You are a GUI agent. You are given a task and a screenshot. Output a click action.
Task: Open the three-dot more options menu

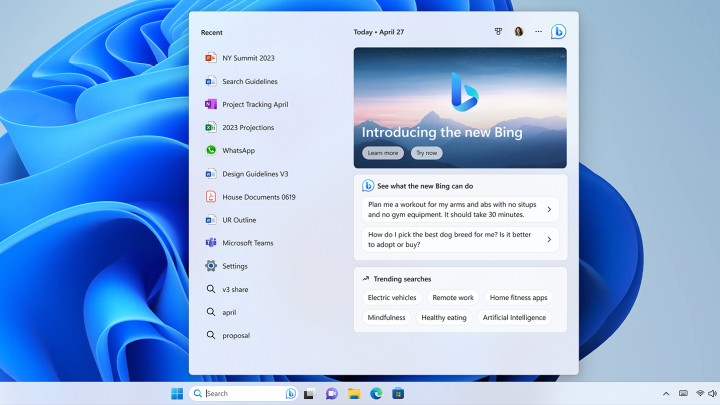(538, 32)
